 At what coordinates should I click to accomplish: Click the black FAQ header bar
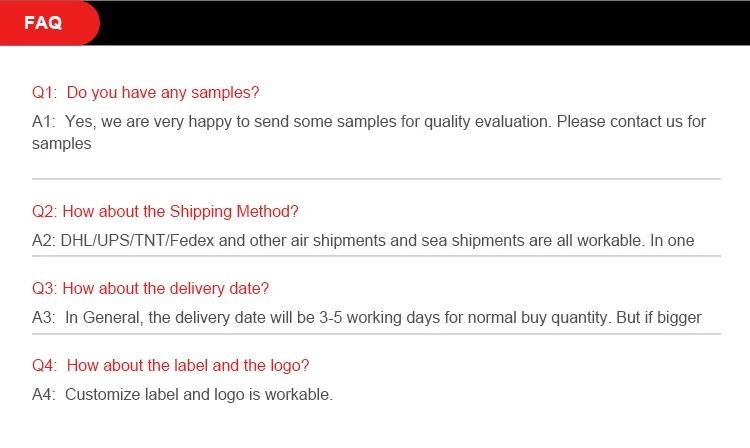click(425, 23)
